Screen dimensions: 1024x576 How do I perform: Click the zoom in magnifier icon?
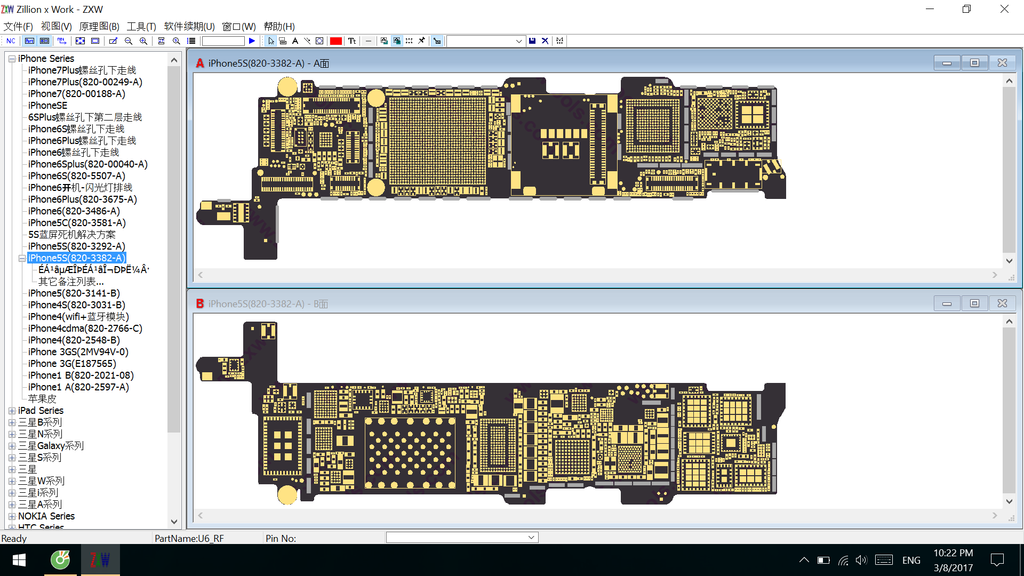tap(143, 40)
